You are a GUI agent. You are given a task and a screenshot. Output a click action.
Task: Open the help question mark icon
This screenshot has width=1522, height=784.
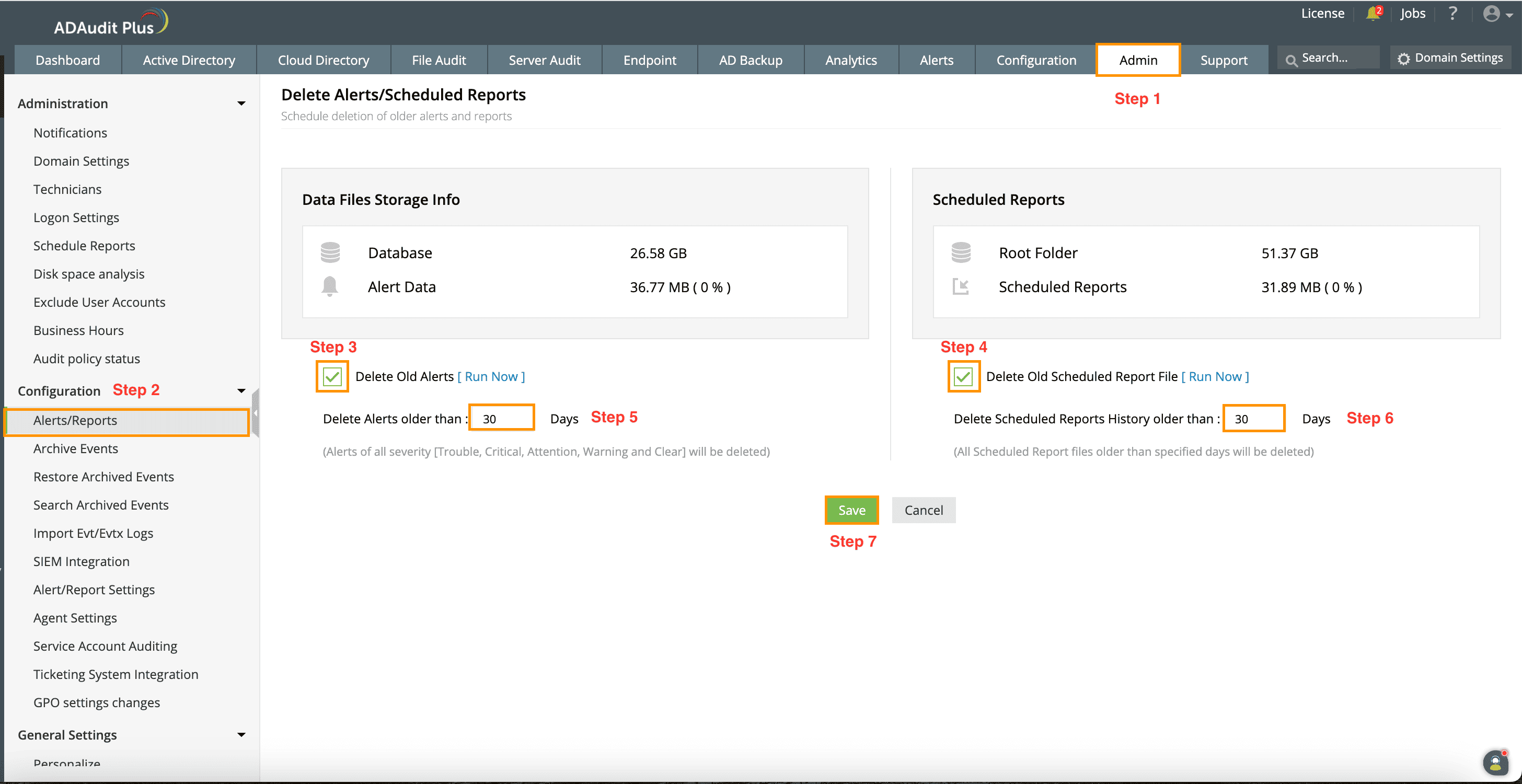pyautogui.click(x=1453, y=14)
